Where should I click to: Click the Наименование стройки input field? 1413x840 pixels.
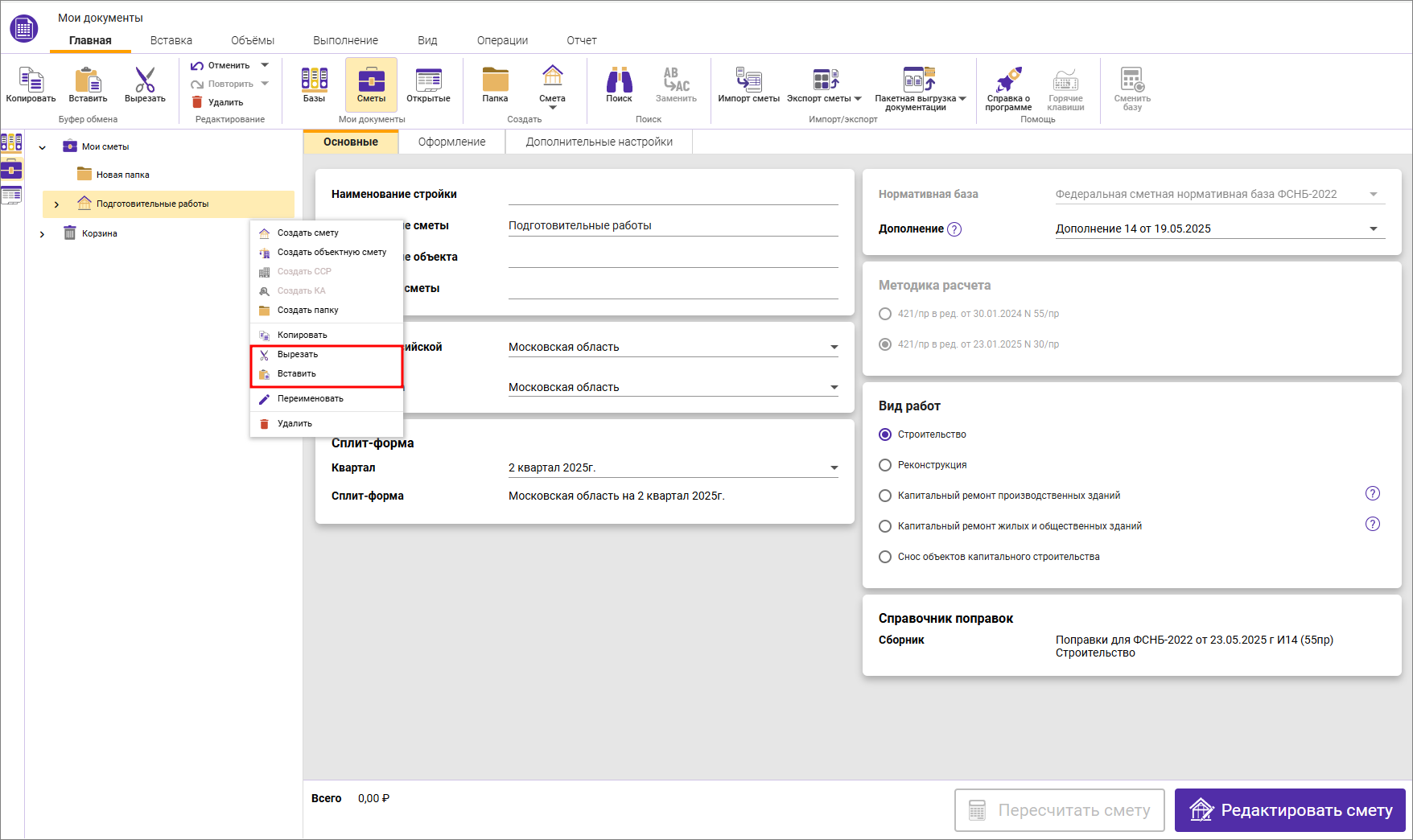pos(673,194)
